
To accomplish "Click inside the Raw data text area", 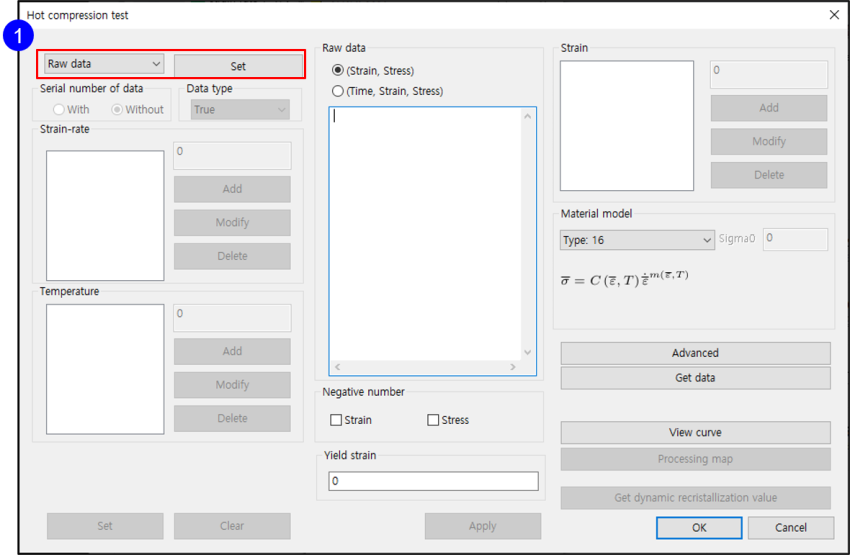I will tap(426, 234).
